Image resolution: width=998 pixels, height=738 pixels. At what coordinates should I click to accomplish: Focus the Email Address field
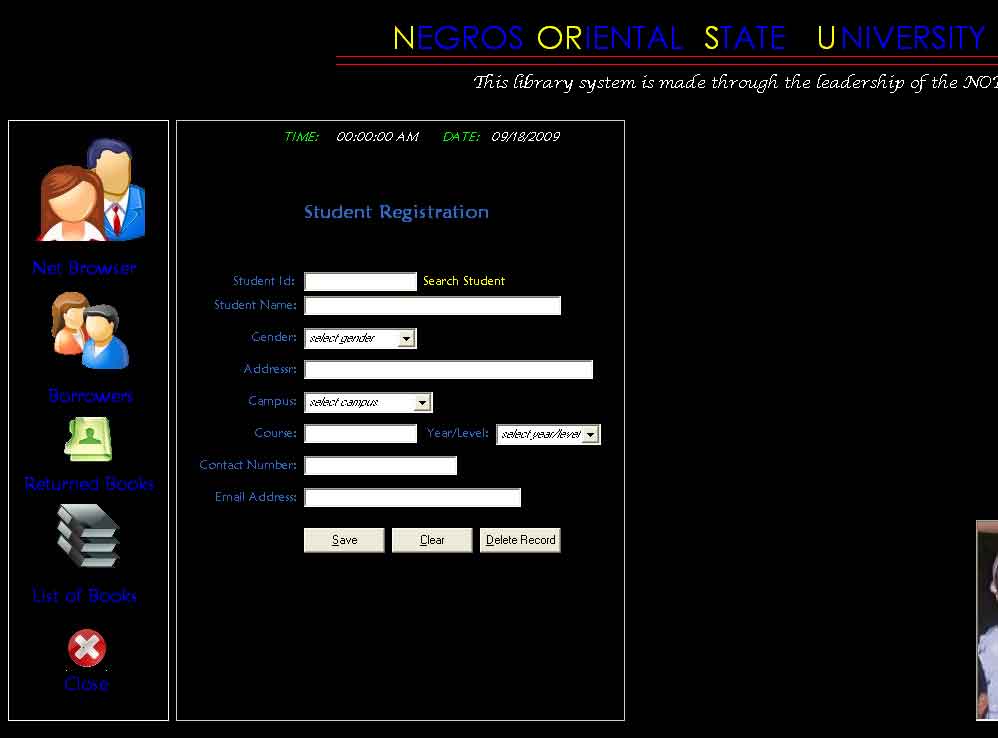pos(412,497)
